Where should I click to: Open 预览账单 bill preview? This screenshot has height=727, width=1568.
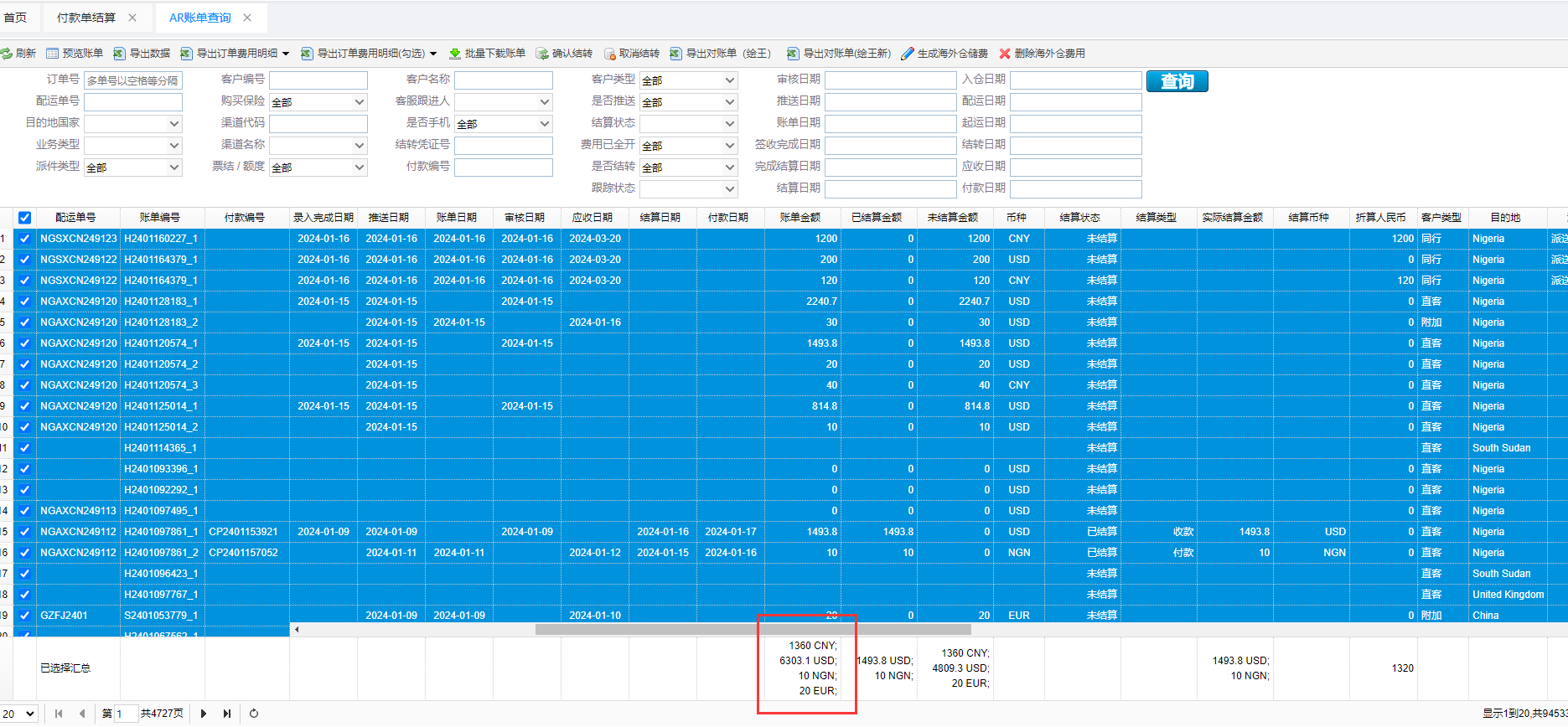pyautogui.click(x=75, y=54)
